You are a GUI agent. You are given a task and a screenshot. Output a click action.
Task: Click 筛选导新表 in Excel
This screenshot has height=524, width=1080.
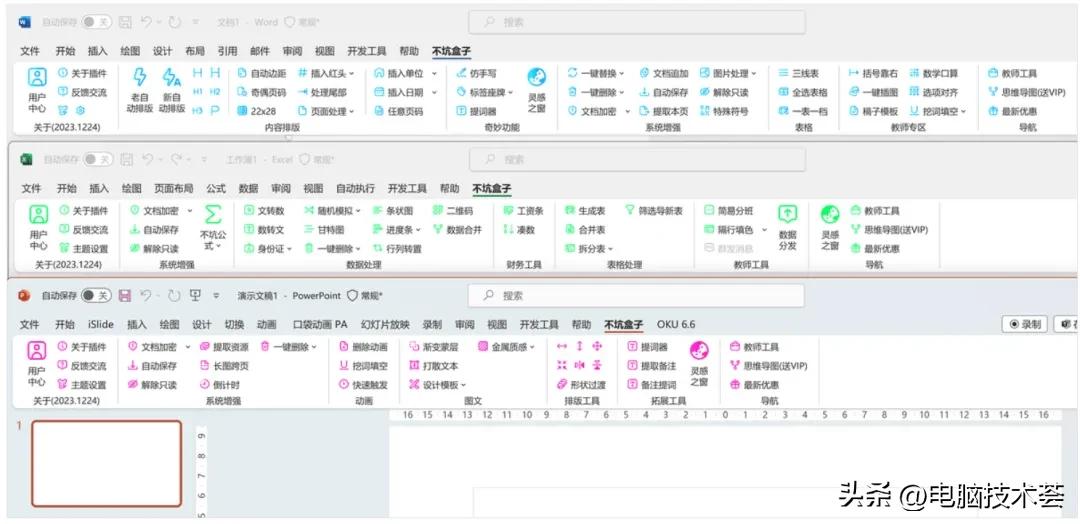[654, 211]
